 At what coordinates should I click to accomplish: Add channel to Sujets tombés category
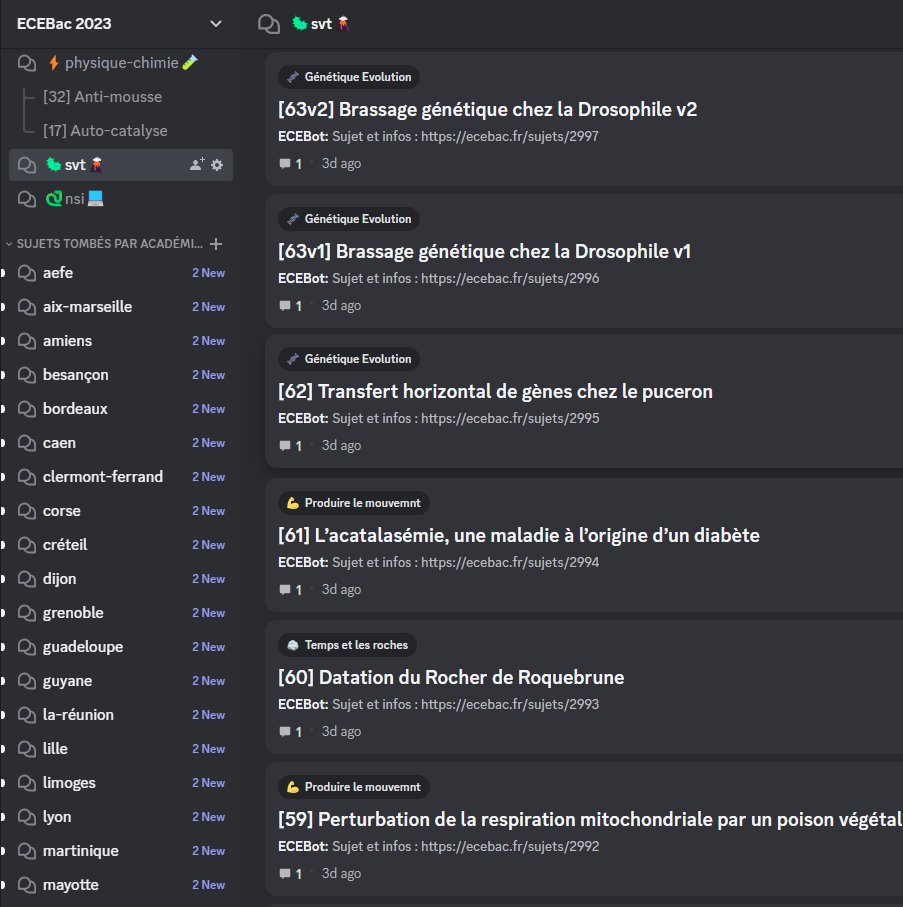(x=216, y=244)
